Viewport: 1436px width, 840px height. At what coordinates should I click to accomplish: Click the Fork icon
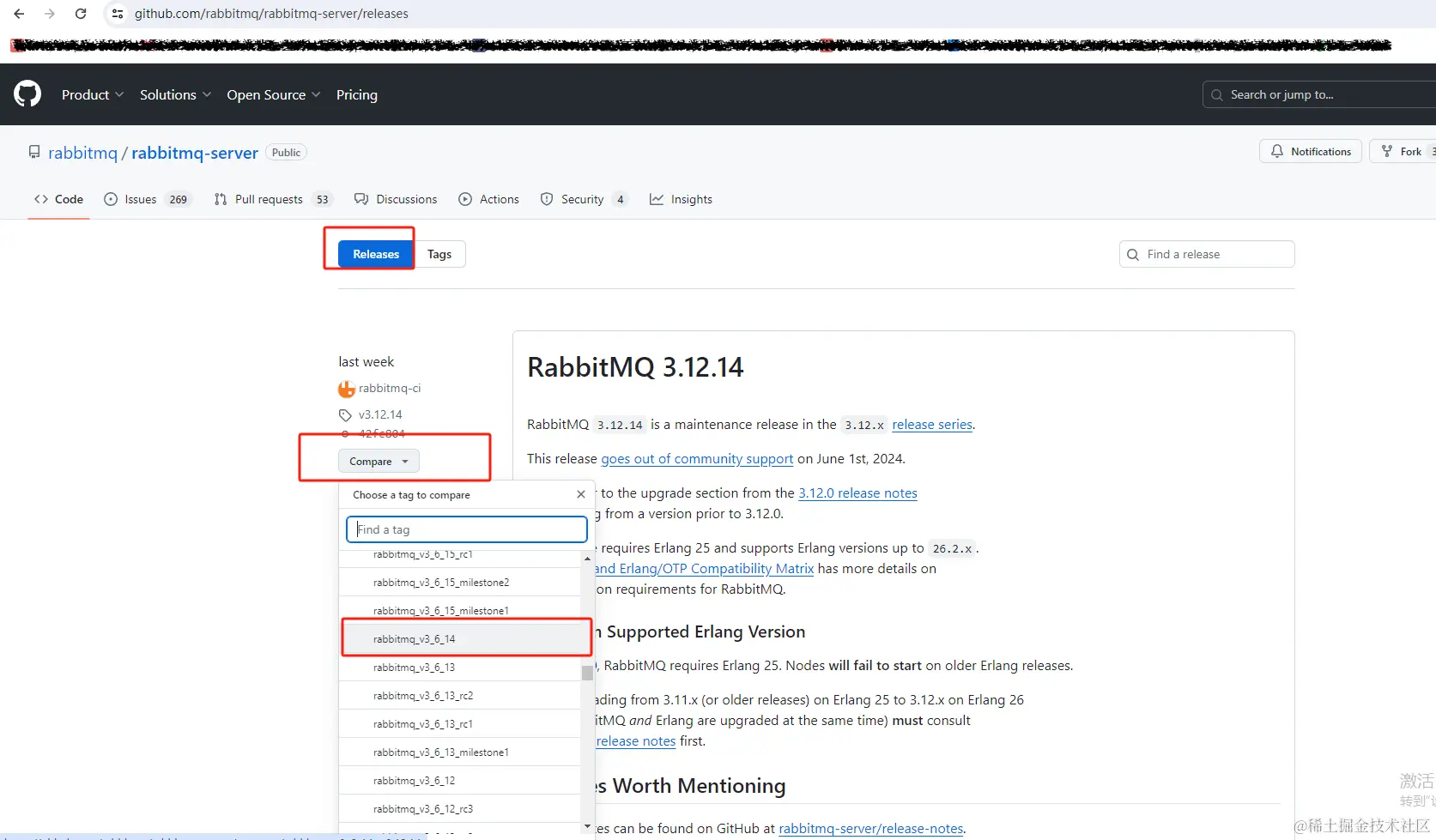(x=1387, y=151)
